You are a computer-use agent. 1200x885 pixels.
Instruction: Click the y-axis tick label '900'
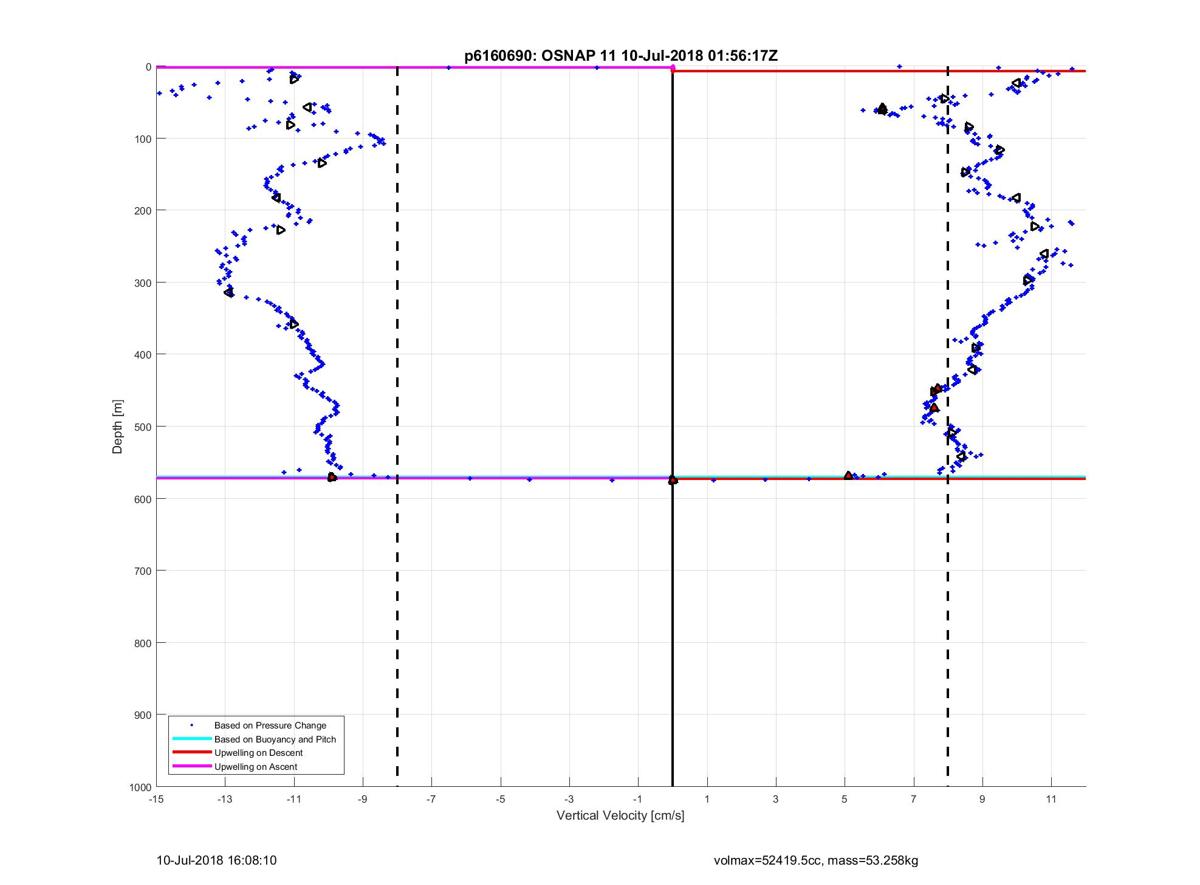click(142, 715)
